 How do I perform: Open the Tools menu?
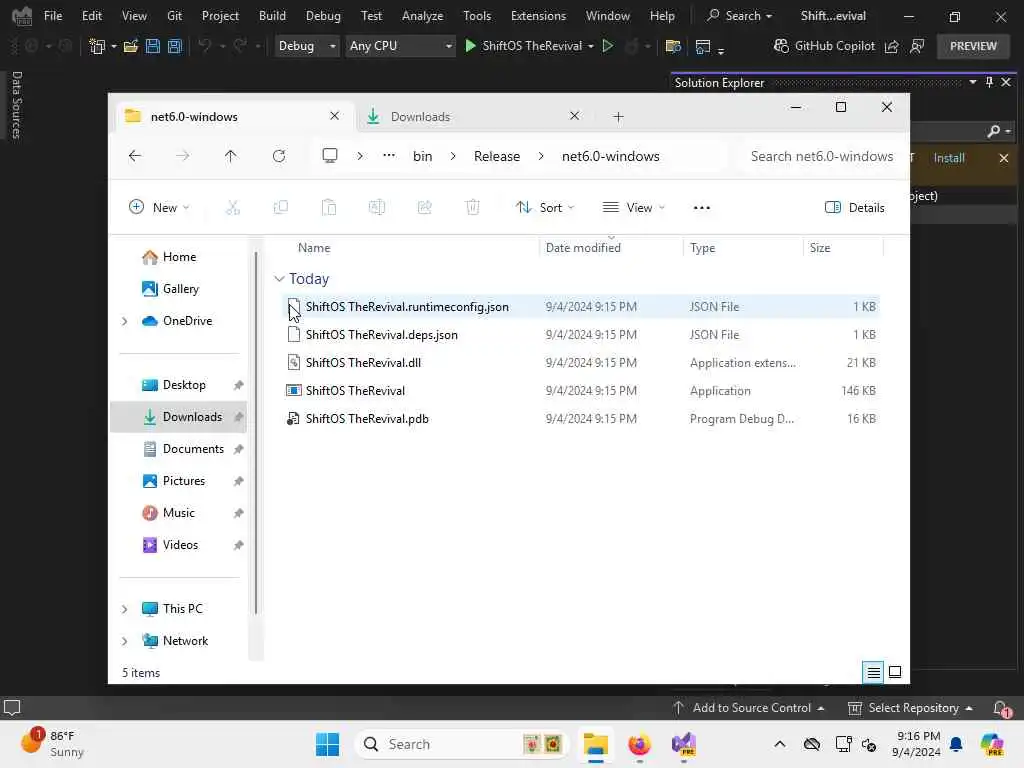477,16
